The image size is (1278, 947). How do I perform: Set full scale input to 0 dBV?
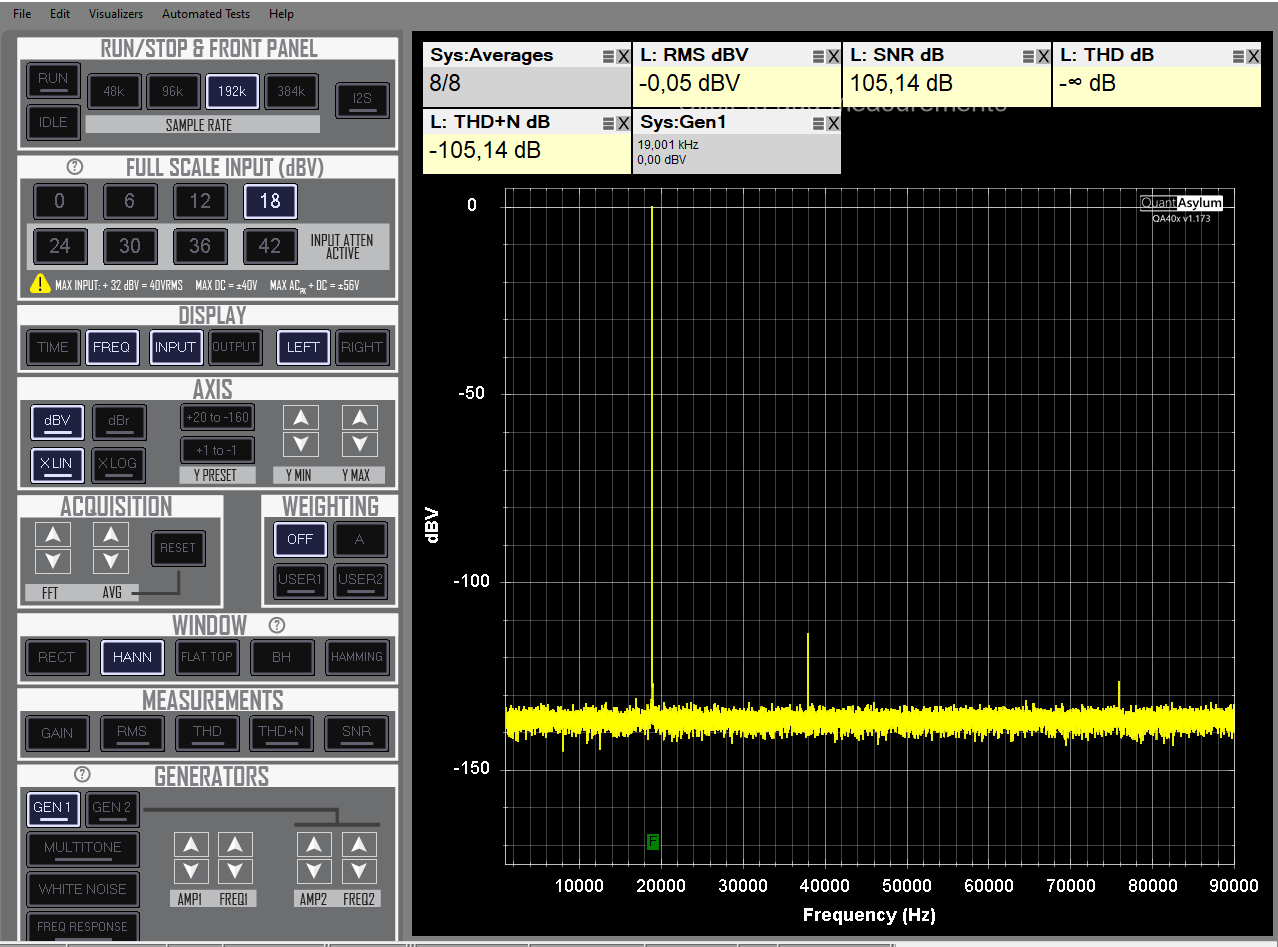coord(59,201)
